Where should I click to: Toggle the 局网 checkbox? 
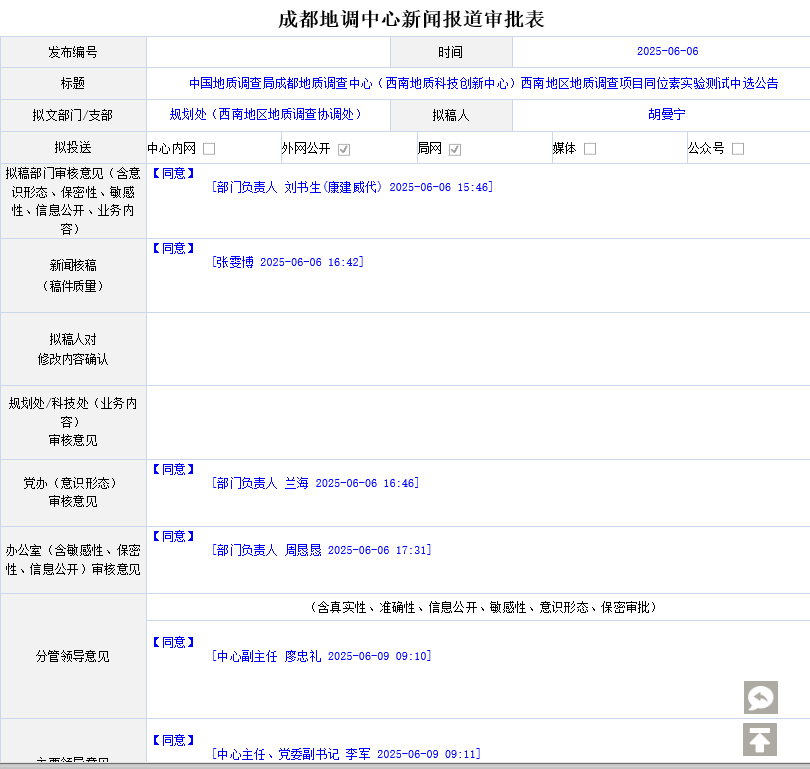pyautogui.click(x=455, y=149)
